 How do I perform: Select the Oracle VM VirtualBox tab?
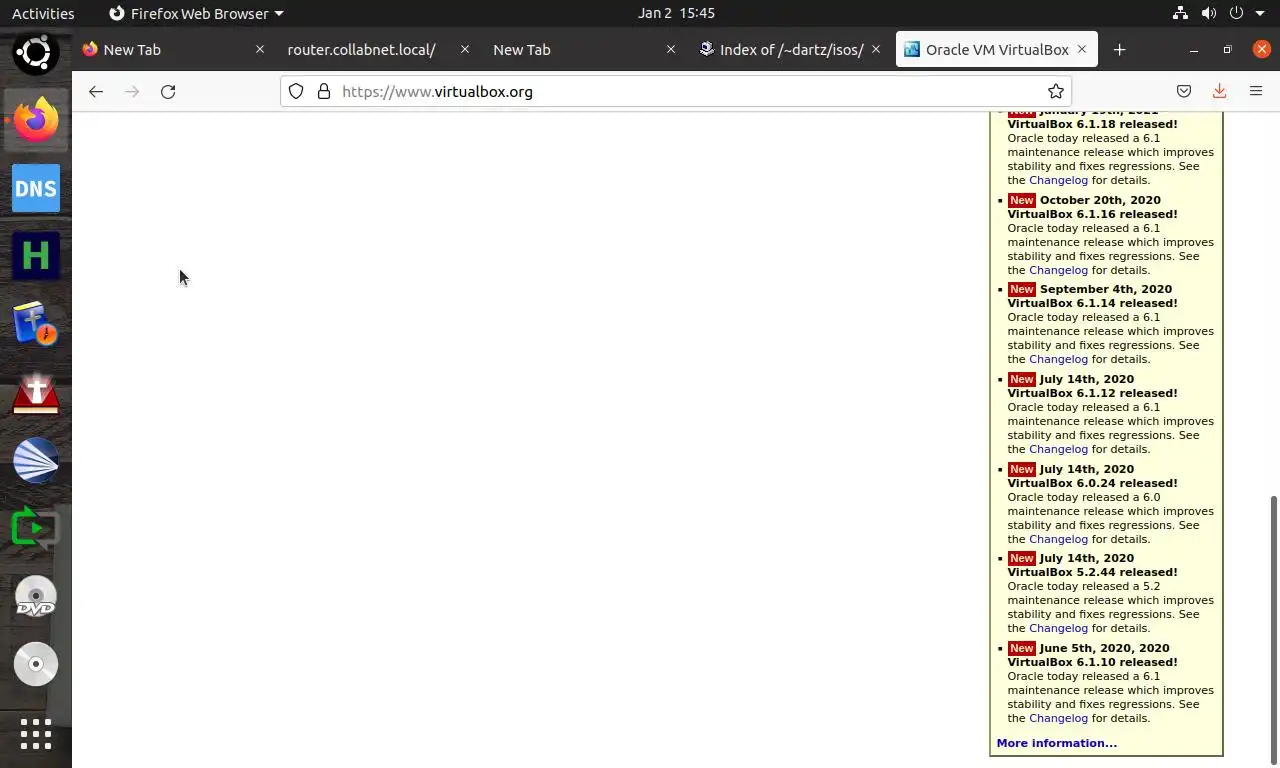click(997, 49)
